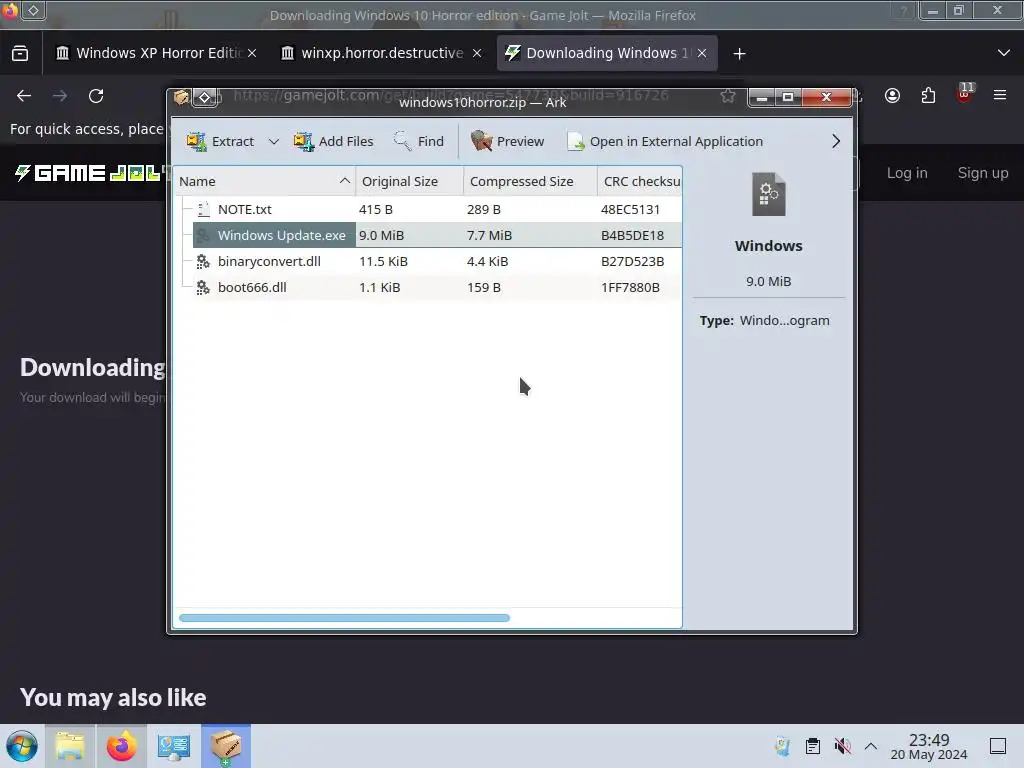Close the Windows XP Horror Edition tab
The height and width of the screenshot is (768, 1024).
click(x=252, y=53)
